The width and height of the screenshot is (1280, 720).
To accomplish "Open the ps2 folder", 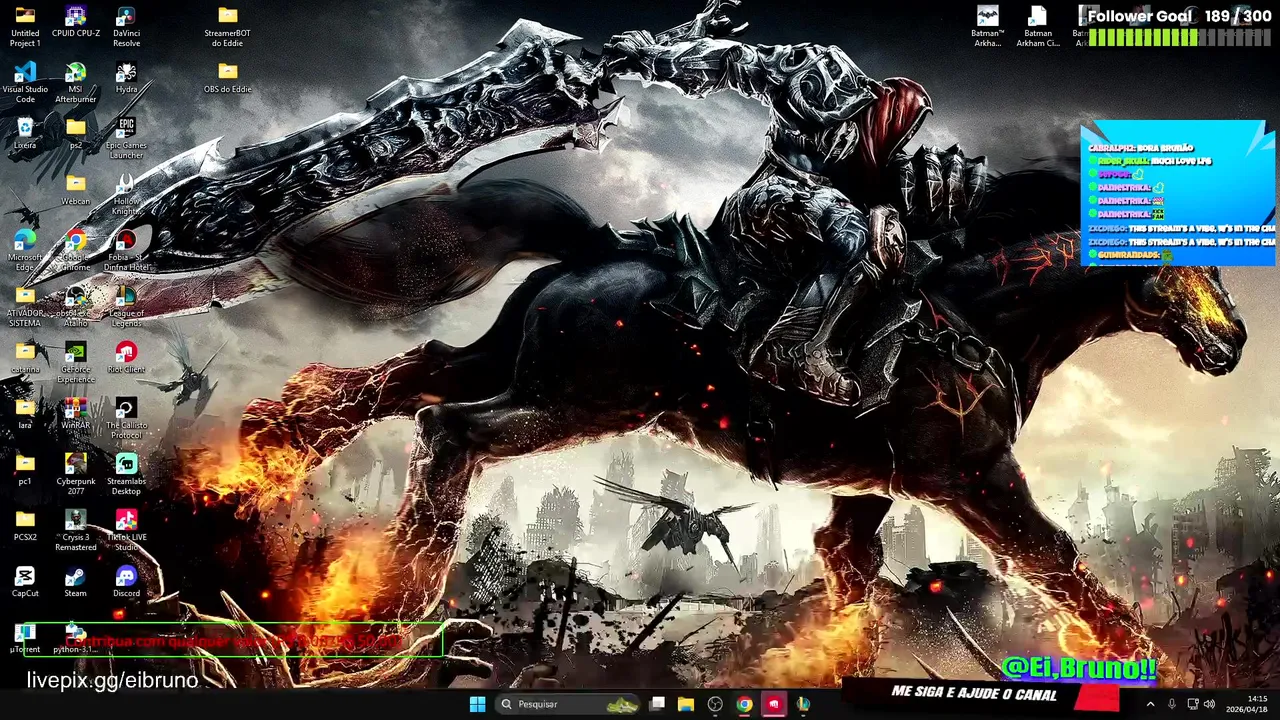I will [76, 134].
